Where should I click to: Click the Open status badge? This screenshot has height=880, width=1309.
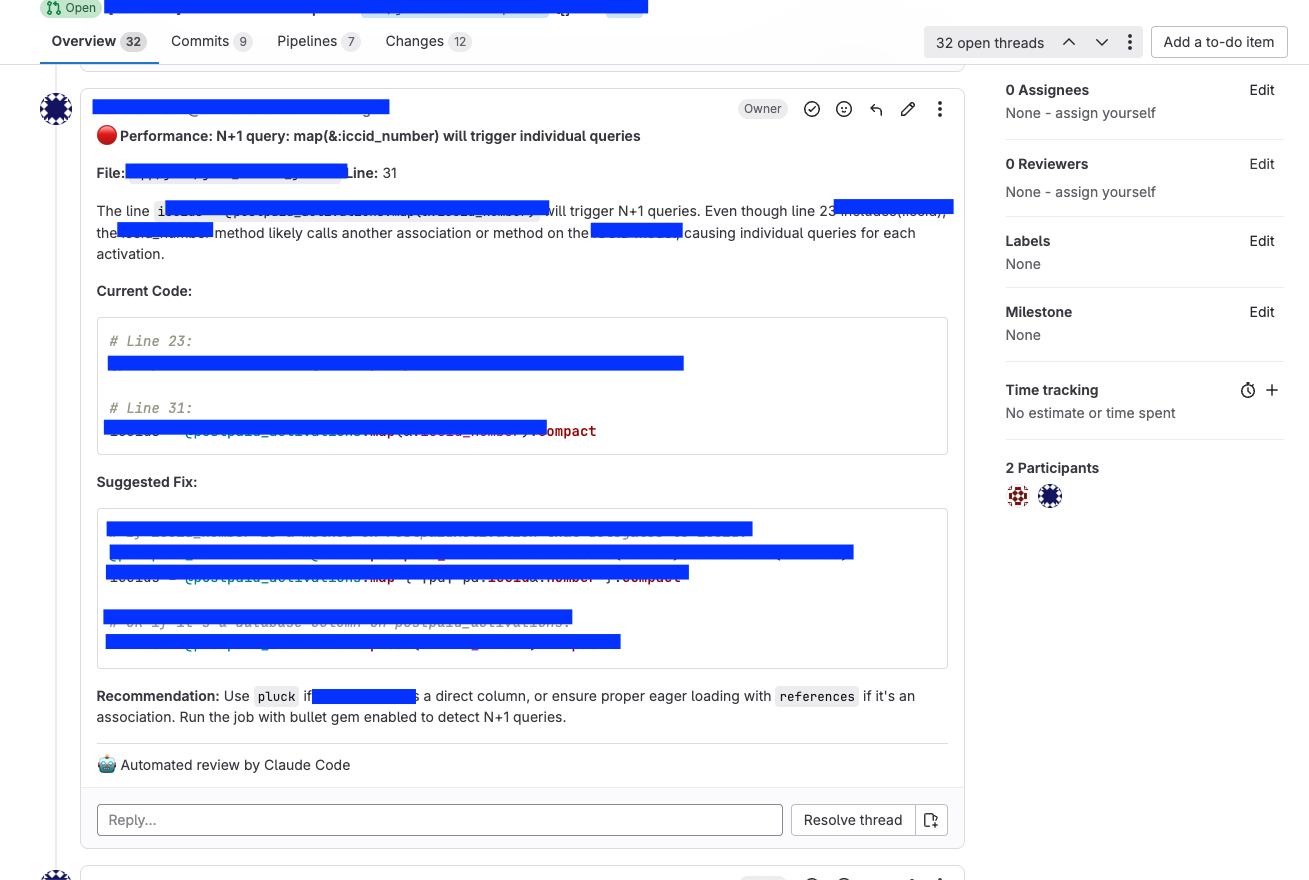coord(71,8)
